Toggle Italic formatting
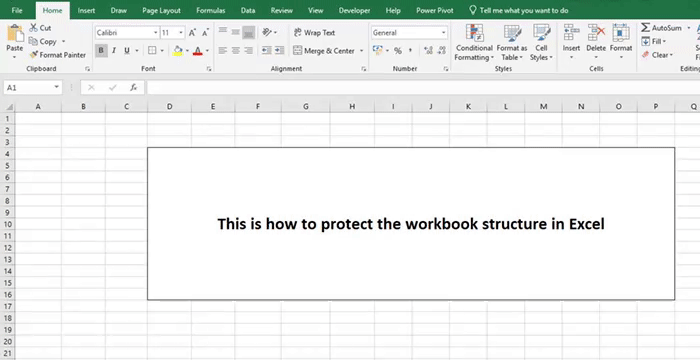The height and width of the screenshot is (360, 700). (114, 51)
